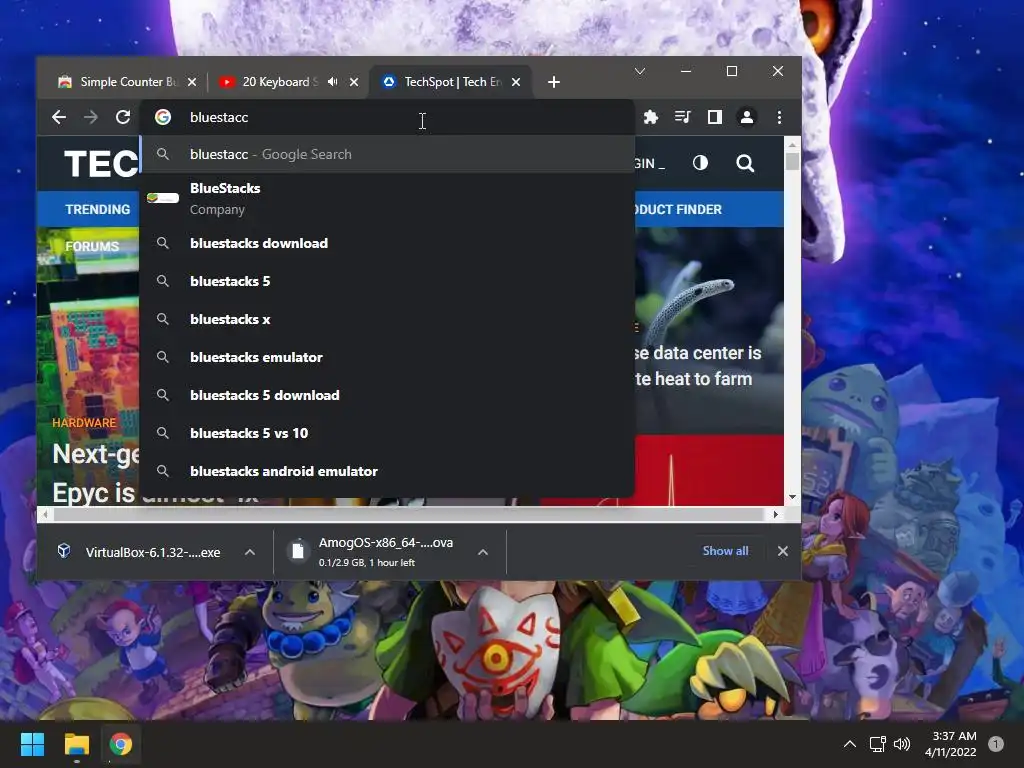This screenshot has width=1024, height=768.
Task: Toggle the Chrome side panel icon
Action: tap(714, 117)
